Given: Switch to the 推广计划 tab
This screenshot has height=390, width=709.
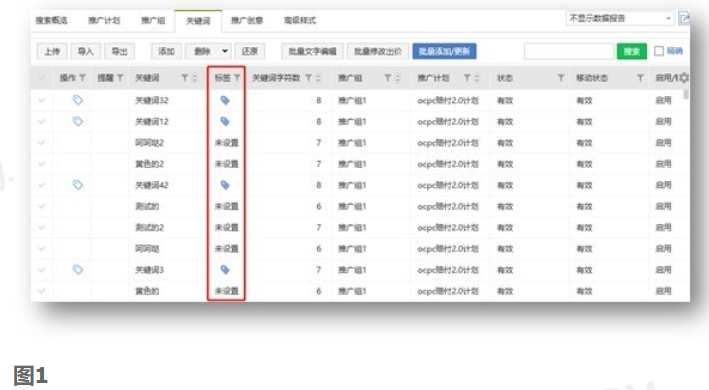Looking at the screenshot, I should (104, 20).
